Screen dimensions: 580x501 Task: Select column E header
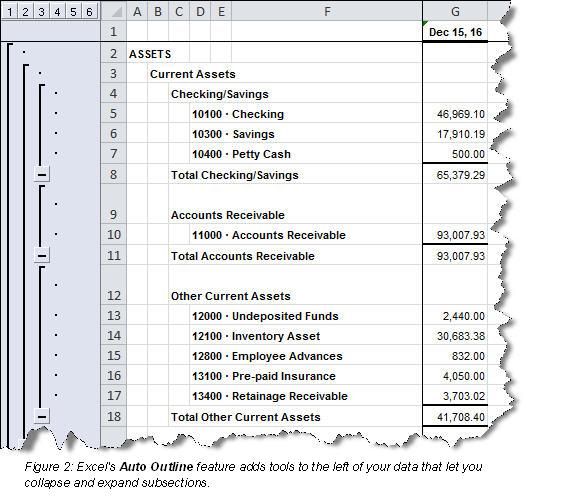[221, 11]
